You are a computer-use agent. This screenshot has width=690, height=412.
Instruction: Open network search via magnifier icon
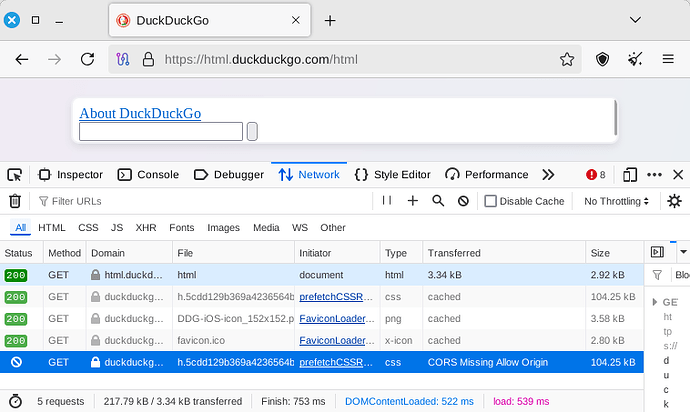pyautogui.click(x=438, y=201)
